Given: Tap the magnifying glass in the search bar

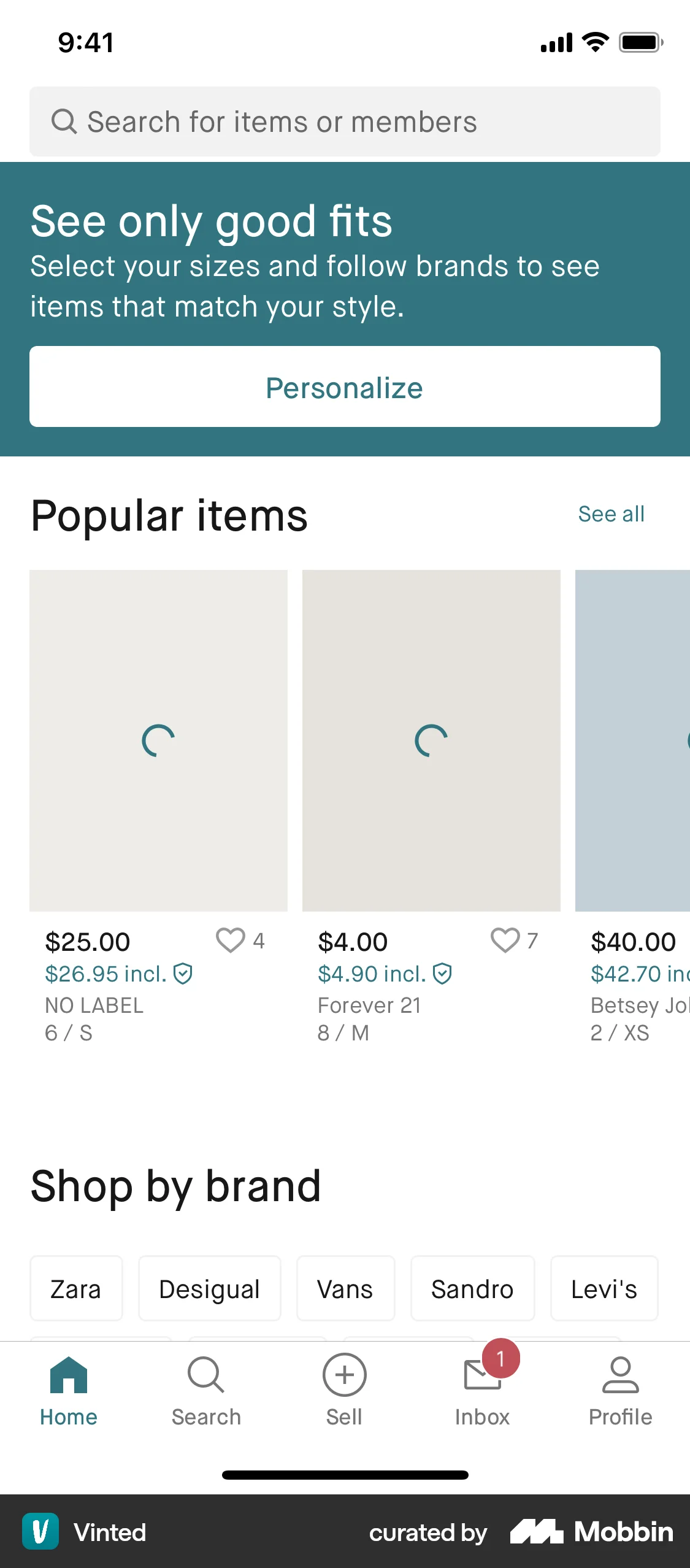Looking at the screenshot, I should (x=64, y=121).
